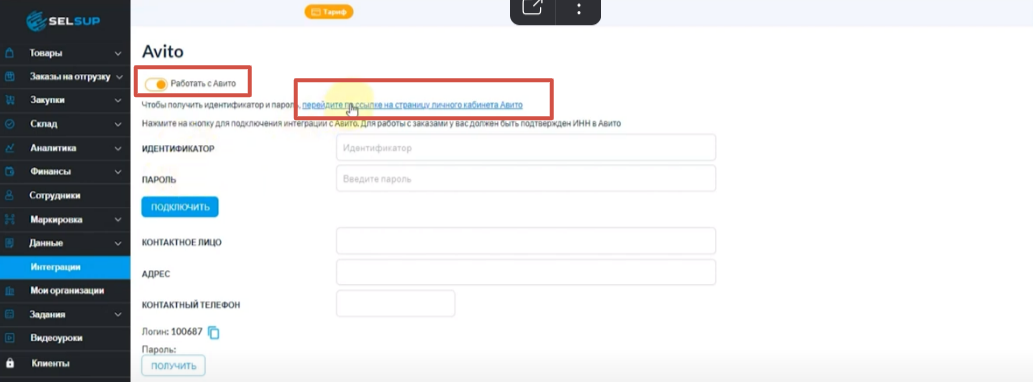Viewport: 1033px width, 382px height.
Task: Click the Клиенты lock icon
Action: click(x=9, y=363)
